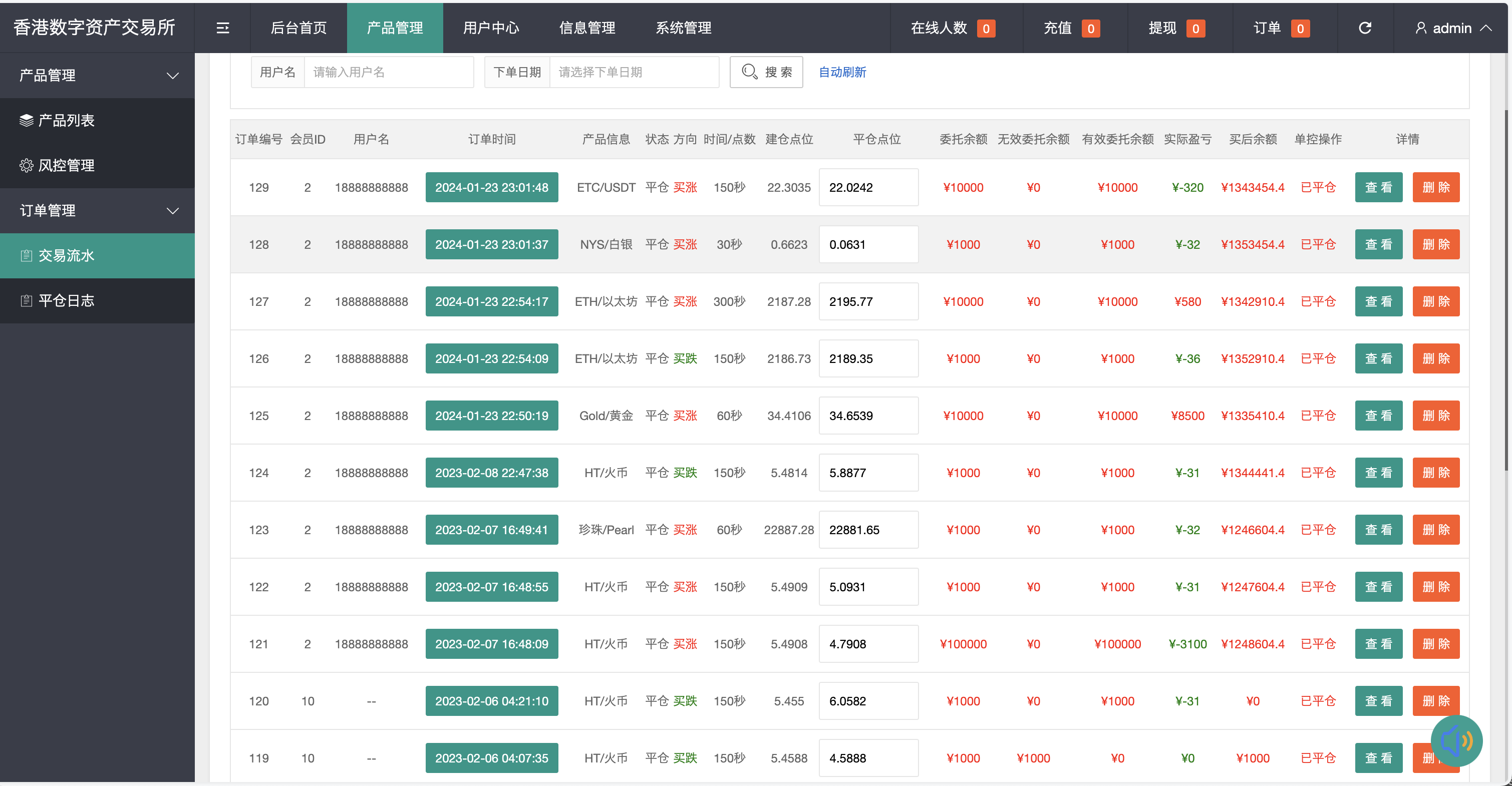Screen dimensions: 1512x786
Task: Toggle 已平仓 status for order 120
Action: (1318, 700)
